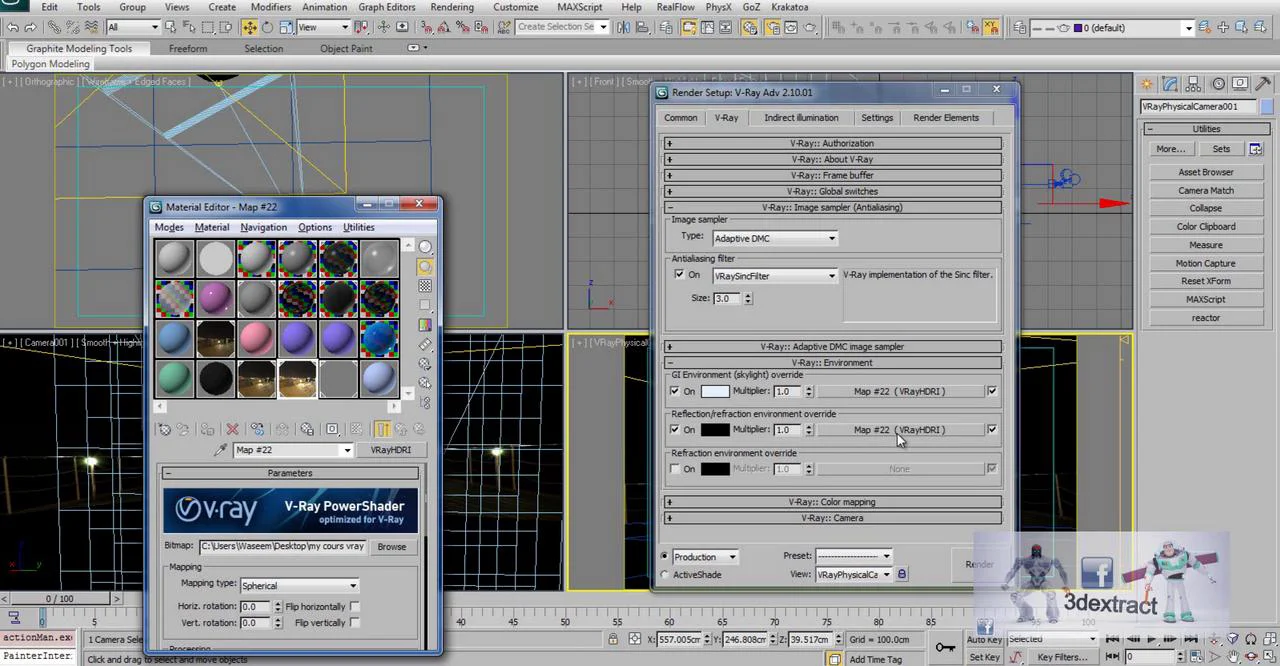Screen dimensions: 1280x666
Task: Check Flip horizontally in Material Editor
Action: pos(355,606)
